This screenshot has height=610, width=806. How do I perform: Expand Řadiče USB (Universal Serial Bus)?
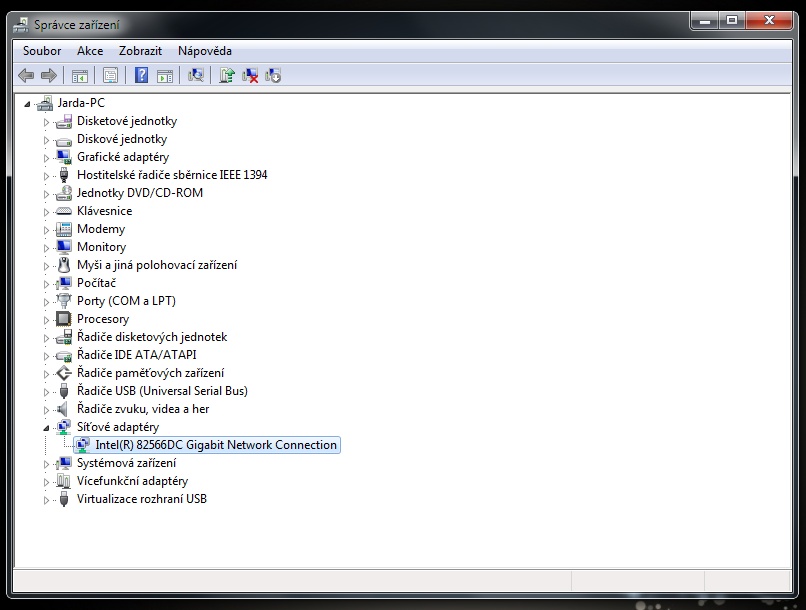click(46, 392)
